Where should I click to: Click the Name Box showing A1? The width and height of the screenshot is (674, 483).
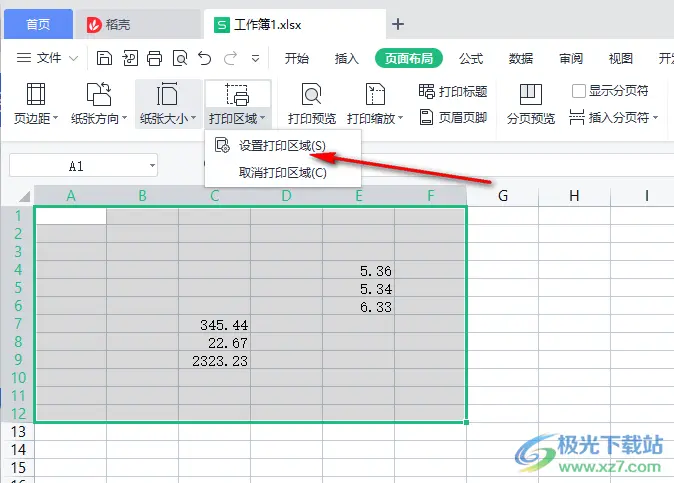click(76, 165)
